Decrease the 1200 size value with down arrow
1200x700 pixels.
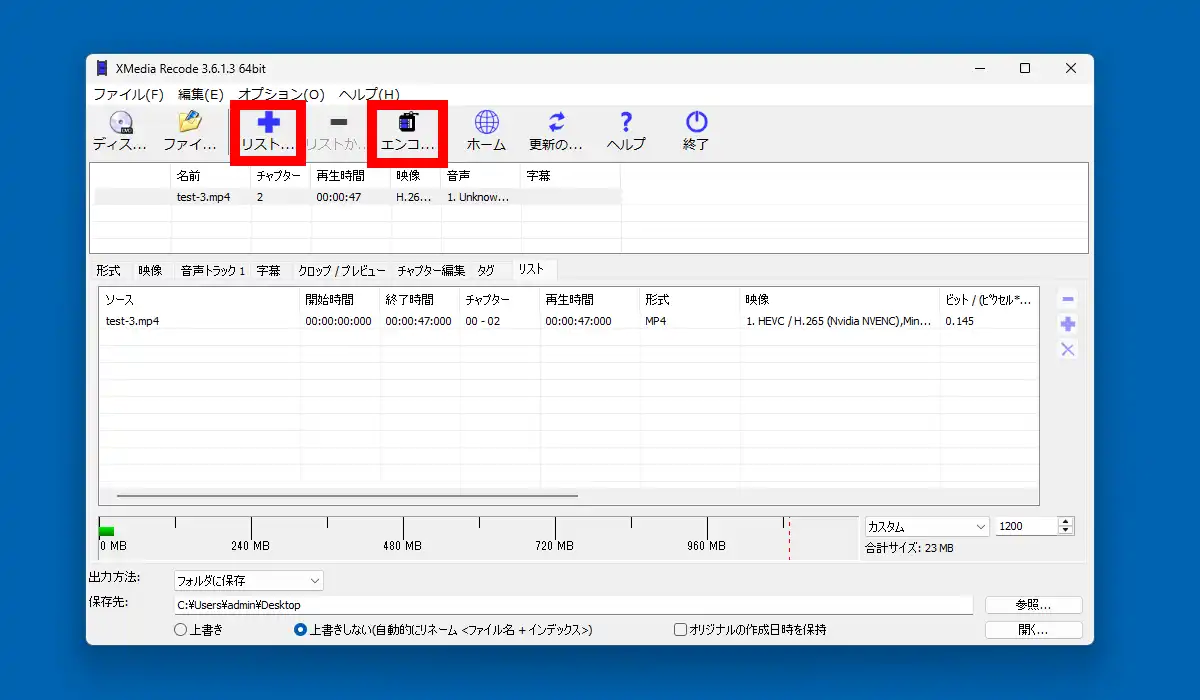(1066, 531)
